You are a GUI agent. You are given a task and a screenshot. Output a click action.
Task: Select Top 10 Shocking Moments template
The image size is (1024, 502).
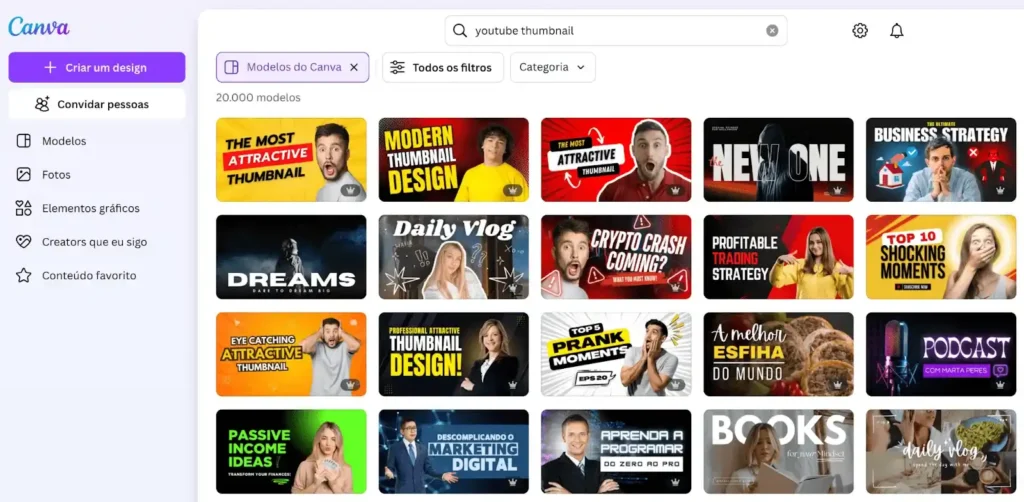pos(941,257)
